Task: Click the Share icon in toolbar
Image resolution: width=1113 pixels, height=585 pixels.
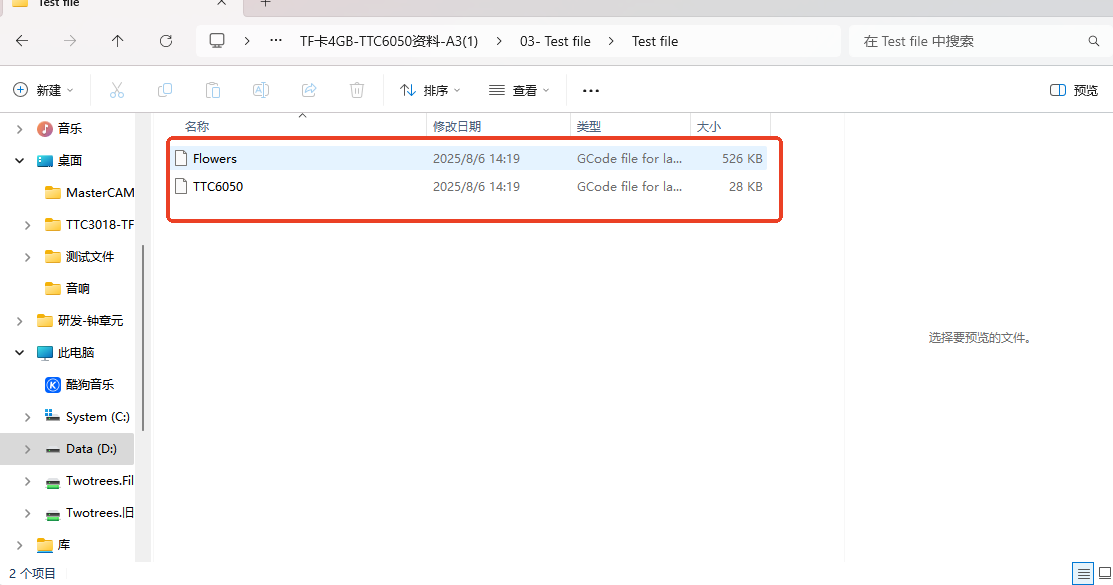Action: [309, 90]
